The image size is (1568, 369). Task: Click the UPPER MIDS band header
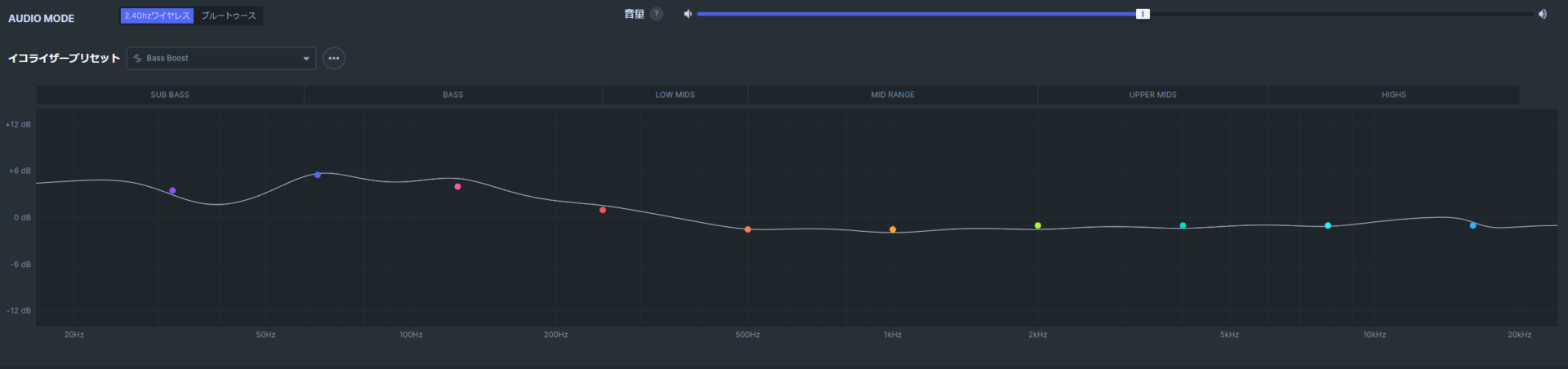point(1152,95)
